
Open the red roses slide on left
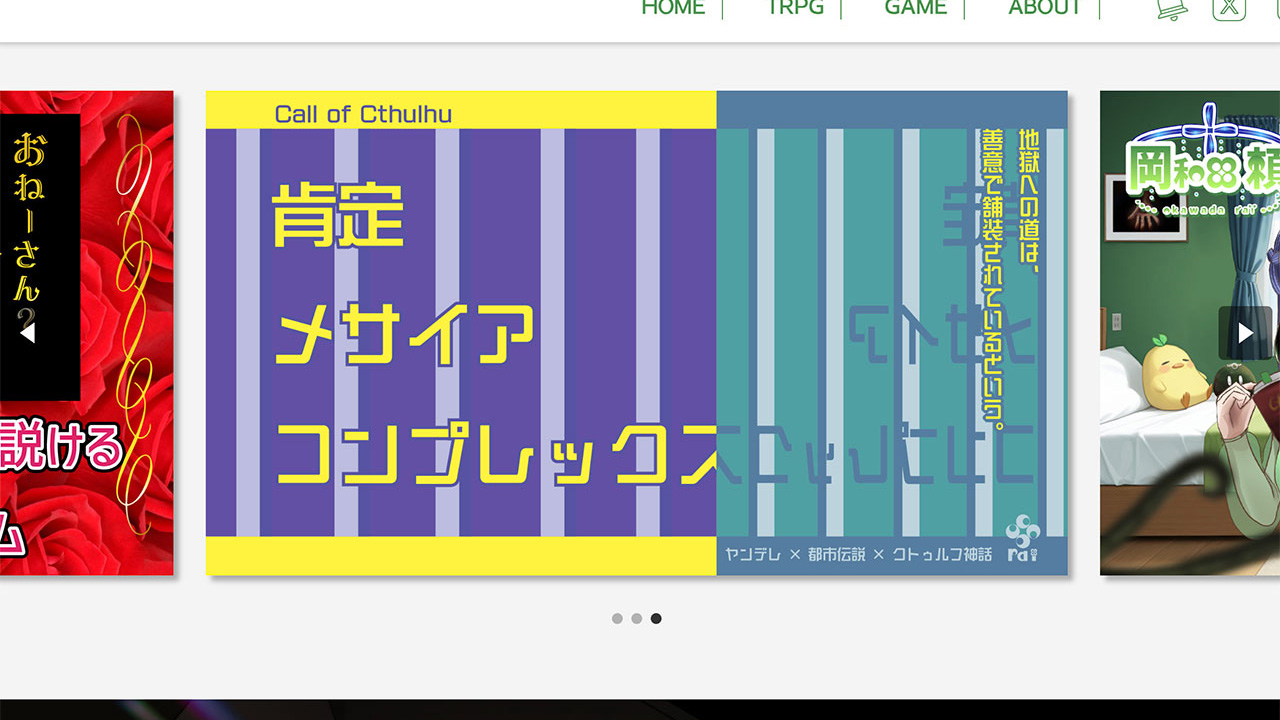click(87, 333)
